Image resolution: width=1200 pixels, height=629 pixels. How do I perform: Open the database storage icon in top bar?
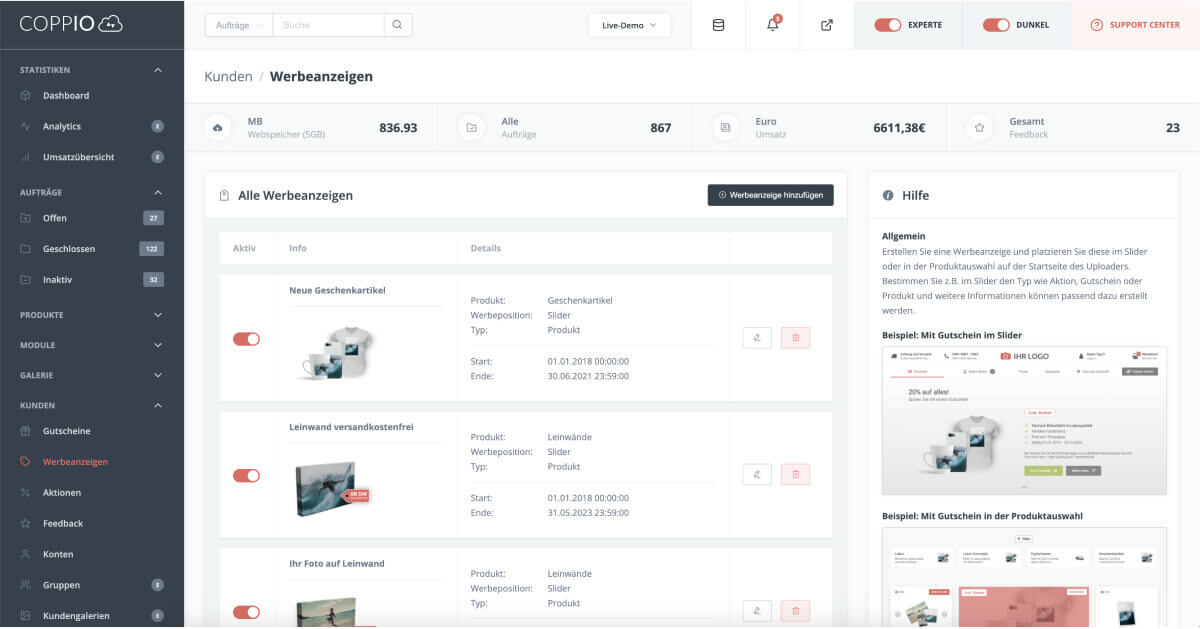(x=718, y=25)
